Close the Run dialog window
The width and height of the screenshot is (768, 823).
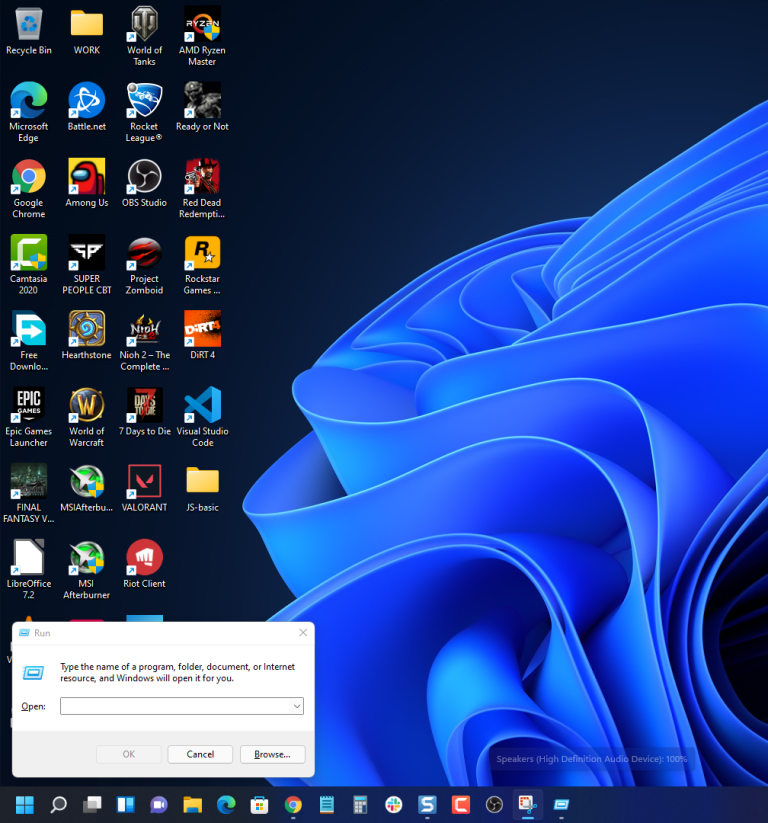(x=303, y=632)
